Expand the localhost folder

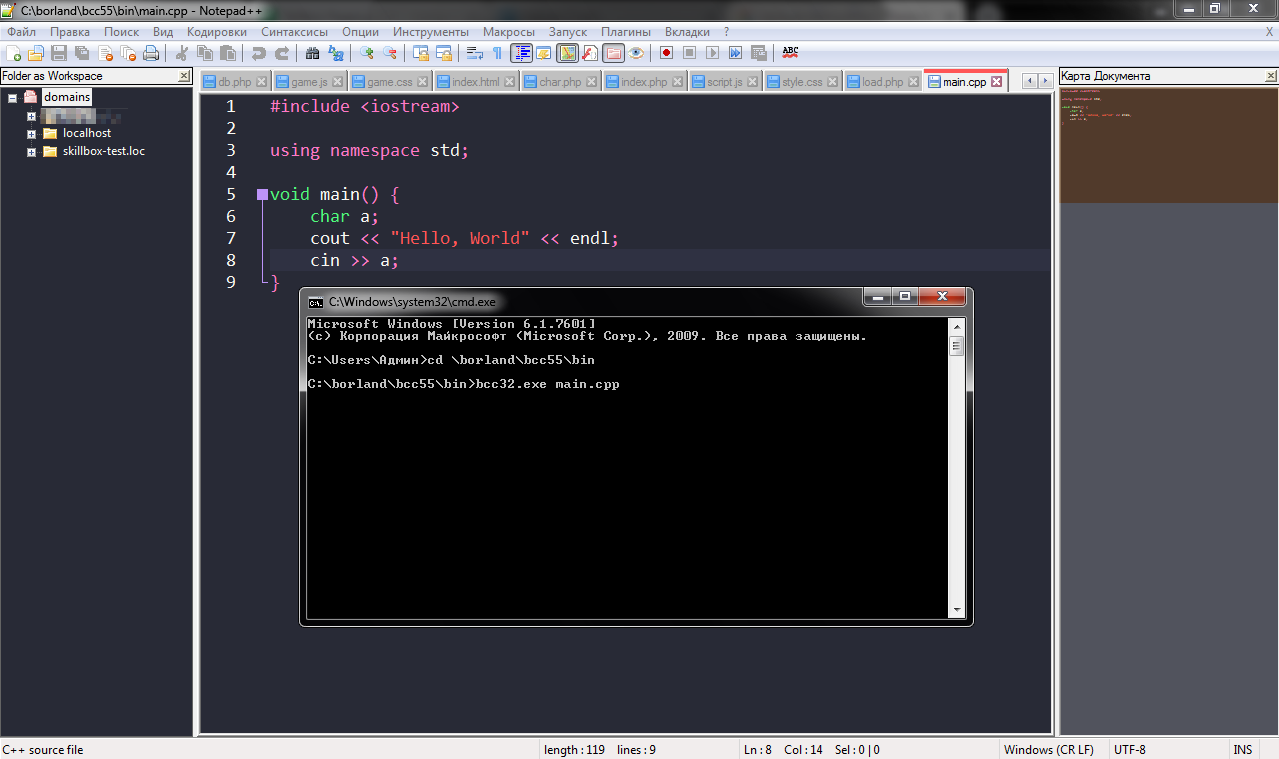[x=31, y=134]
